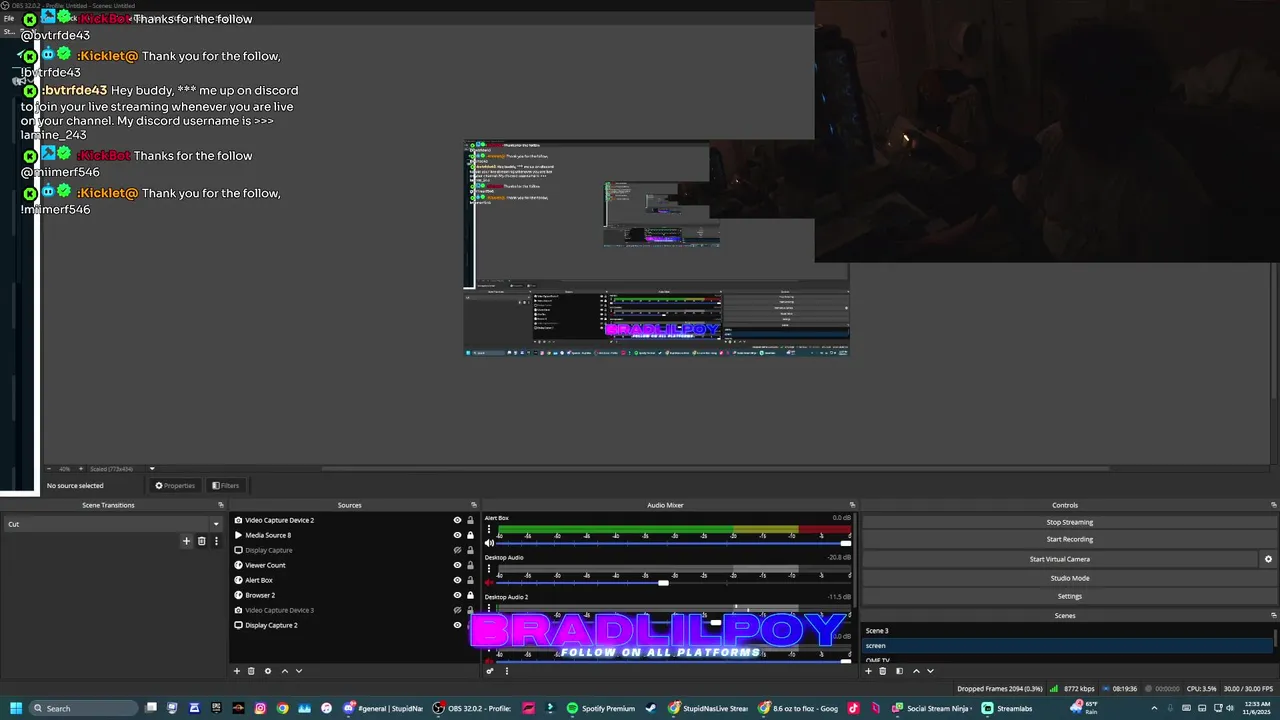Pop out the Audio Mixer dock
Viewport: 1280px width, 720px height.
852,505
